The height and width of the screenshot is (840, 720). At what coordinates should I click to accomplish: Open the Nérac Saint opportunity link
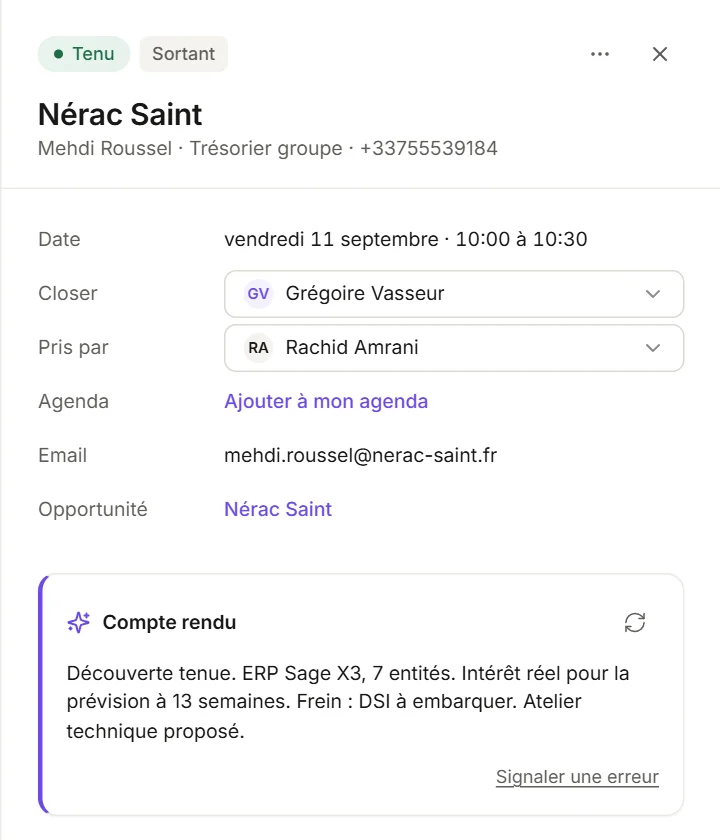tap(278, 509)
